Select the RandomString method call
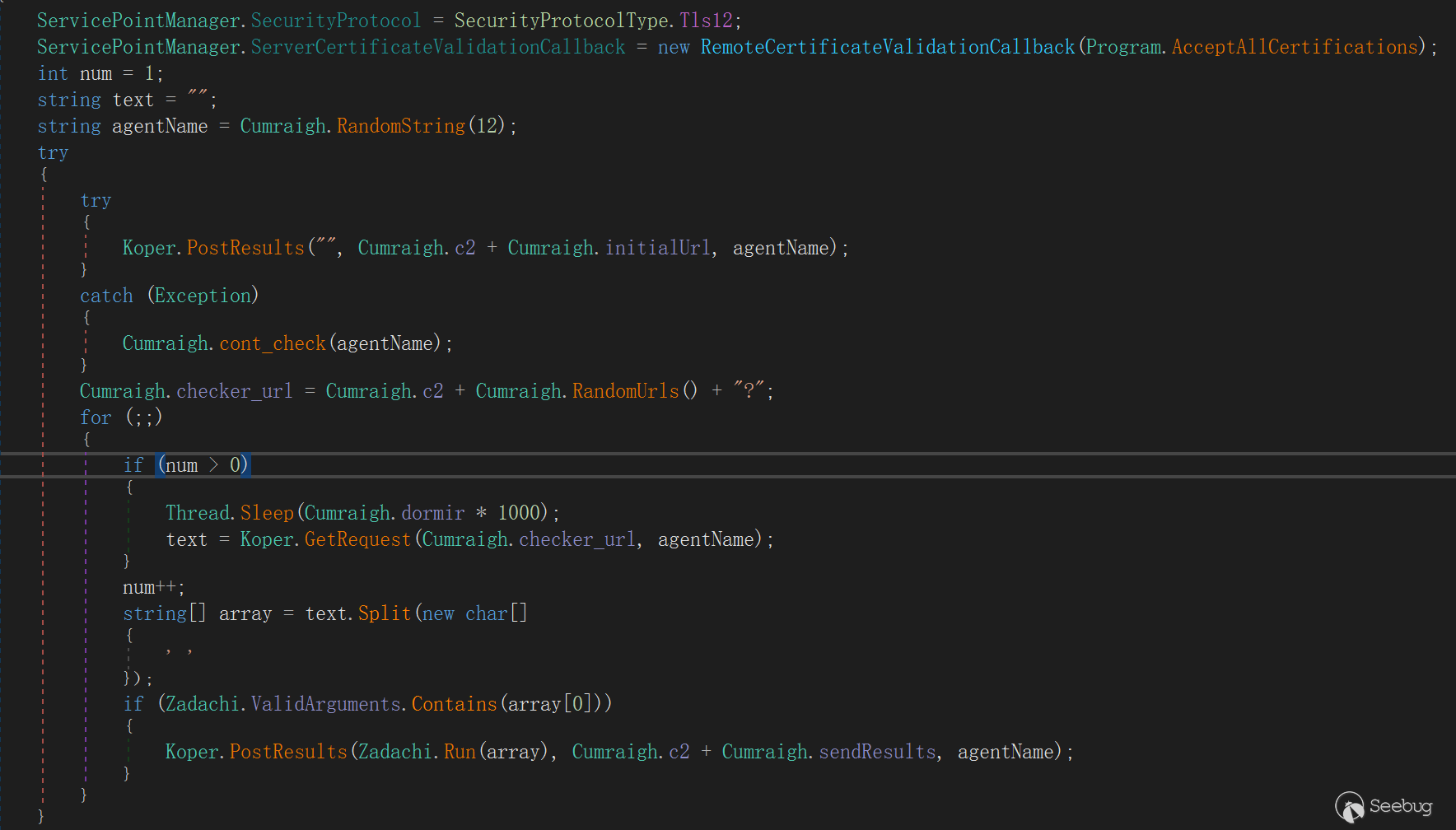1456x830 pixels. click(x=401, y=126)
